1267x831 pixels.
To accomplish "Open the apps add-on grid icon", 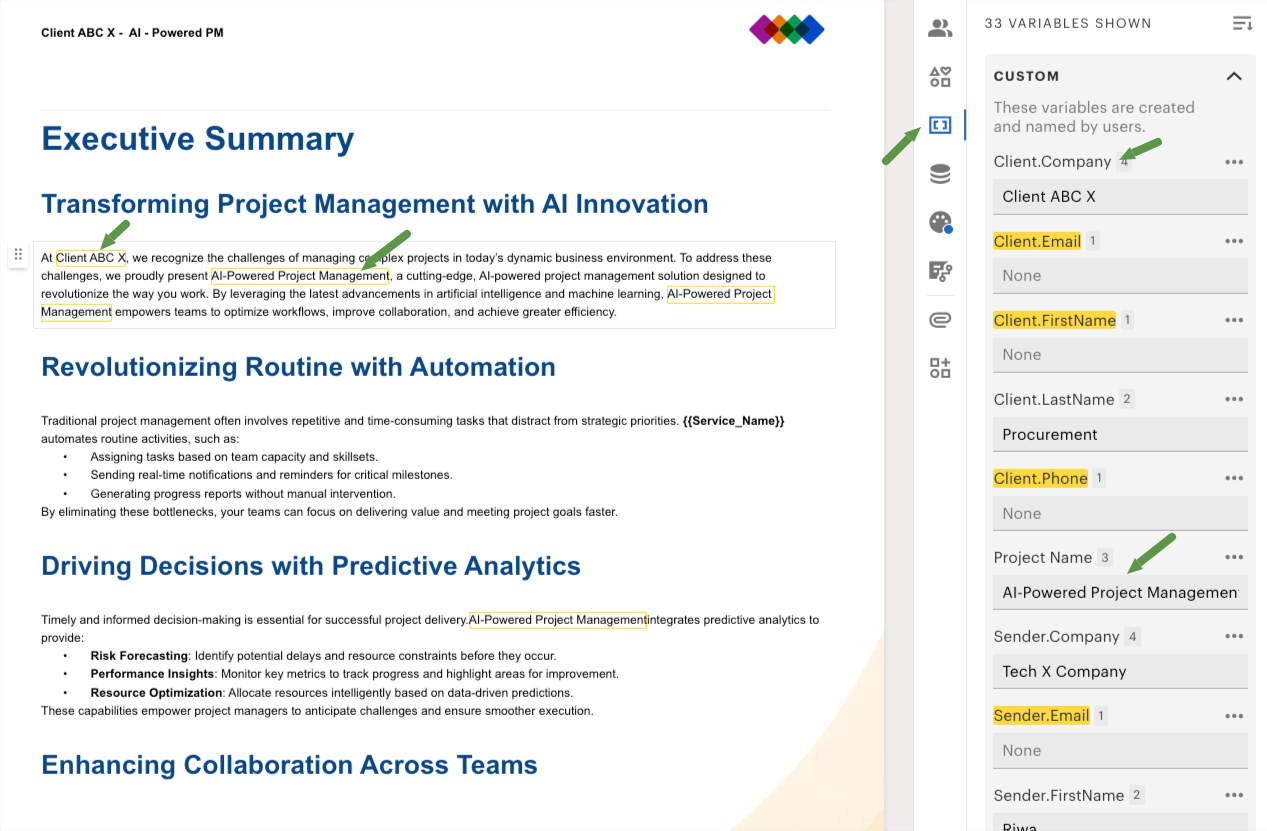I will [940, 368].
